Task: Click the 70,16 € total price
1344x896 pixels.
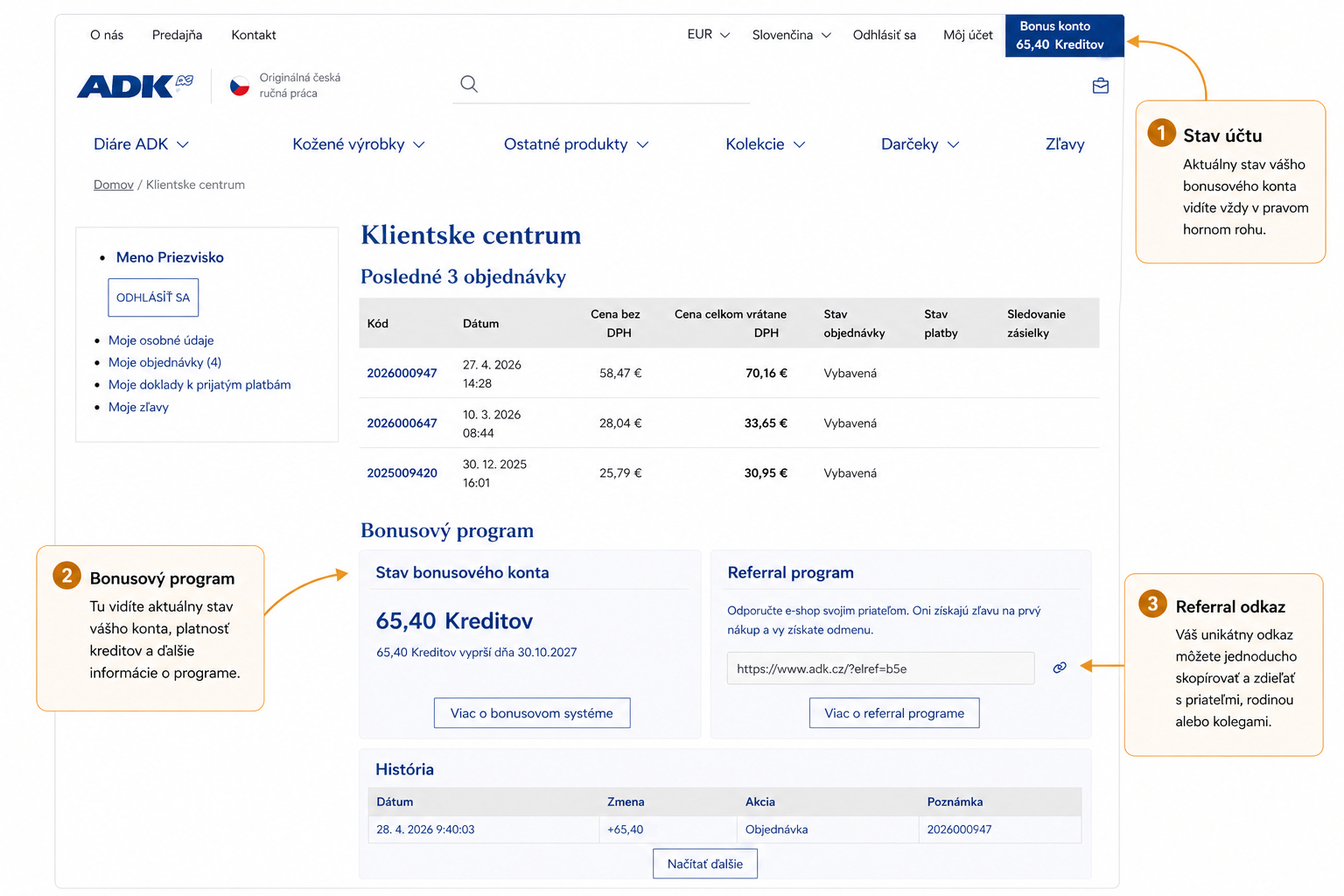Action: tap(766, 374)
